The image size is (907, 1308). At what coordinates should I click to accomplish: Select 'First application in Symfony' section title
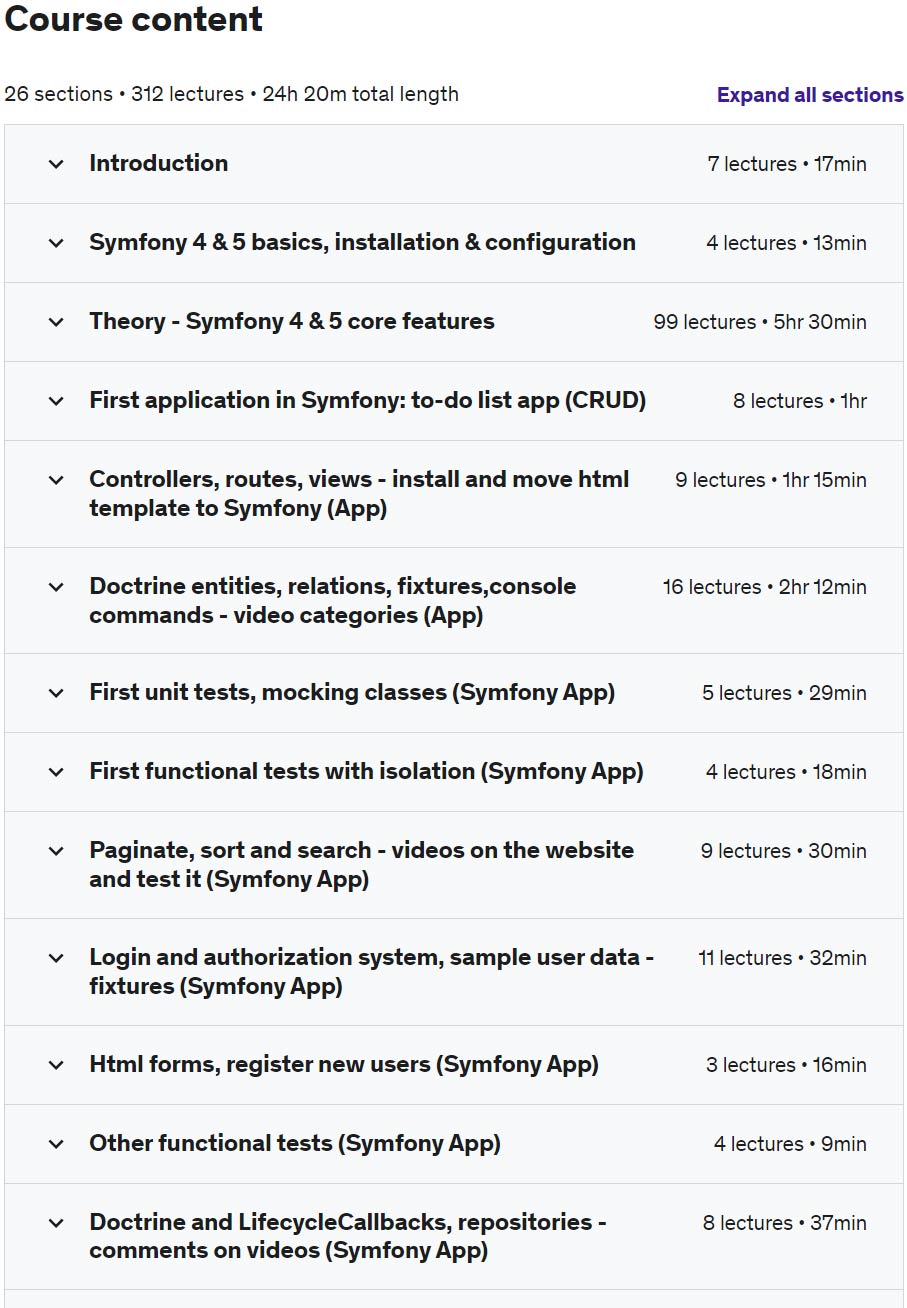(367, 400)
